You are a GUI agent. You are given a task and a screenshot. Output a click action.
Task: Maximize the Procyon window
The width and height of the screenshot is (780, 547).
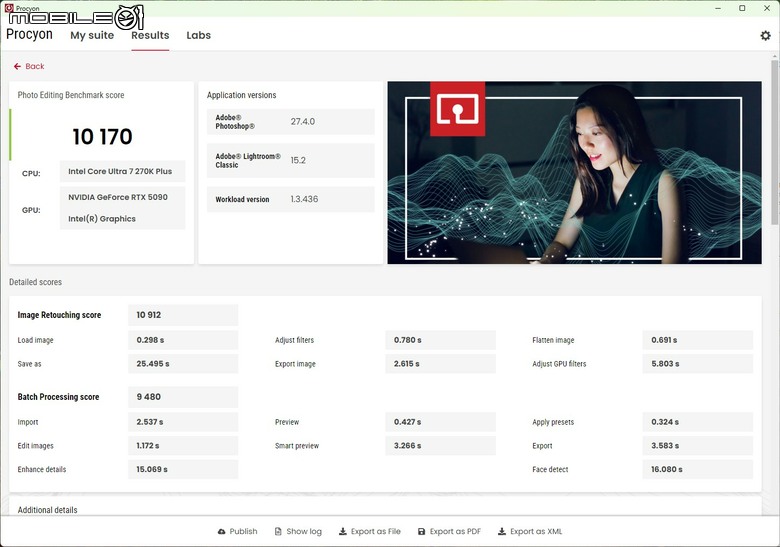742,8
